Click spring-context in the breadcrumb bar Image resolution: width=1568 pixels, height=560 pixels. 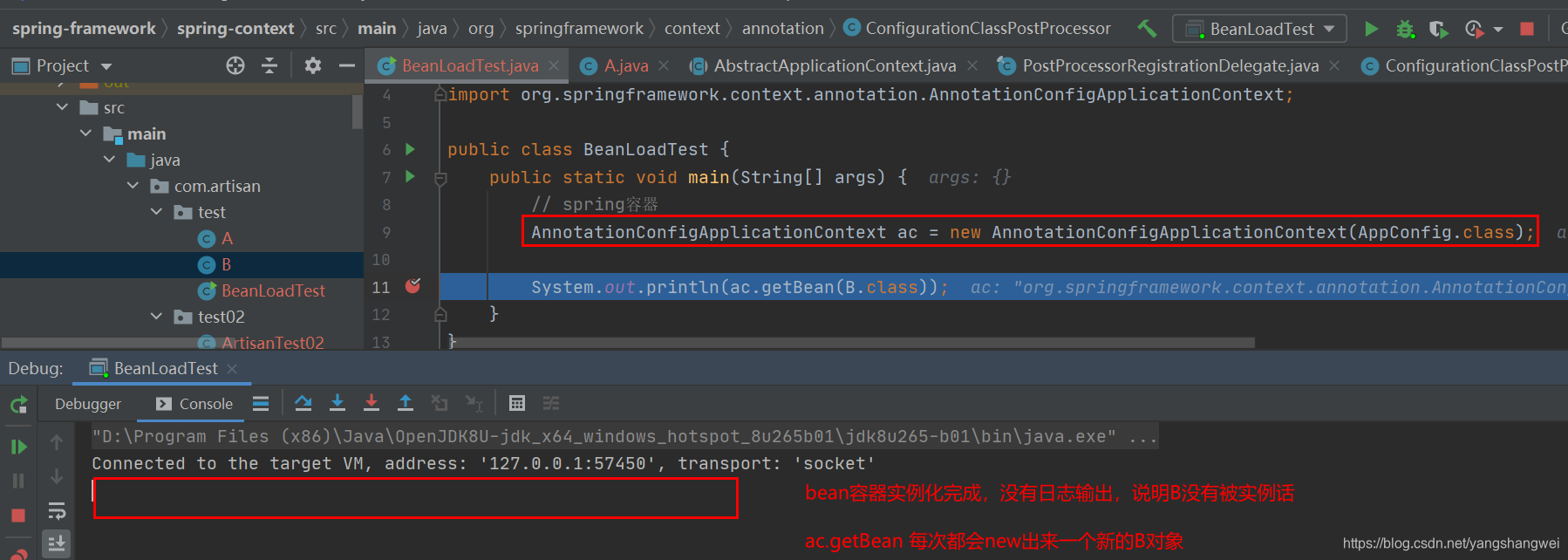click(235, 28)
